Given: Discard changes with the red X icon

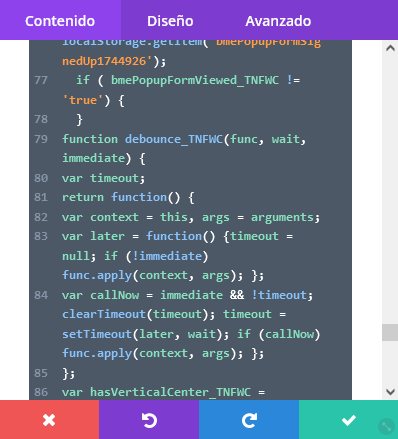Looking at the screenshot, I should 49,420.
